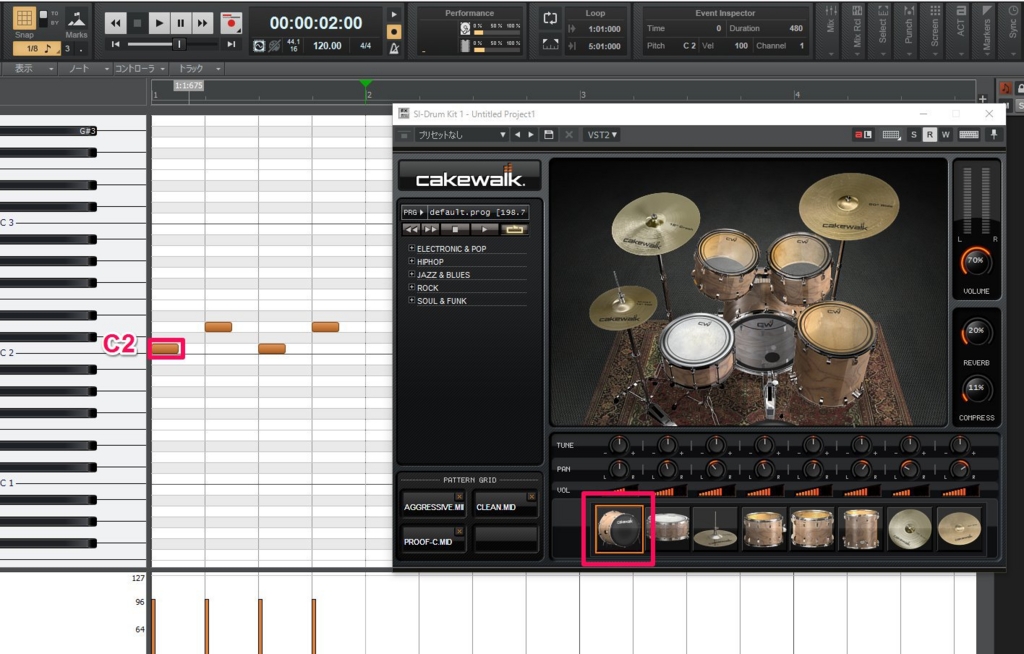This screenshot has height=654, width=1024.
Task: Select the kick drum pad icon
Action: click(x=618, y=529)
